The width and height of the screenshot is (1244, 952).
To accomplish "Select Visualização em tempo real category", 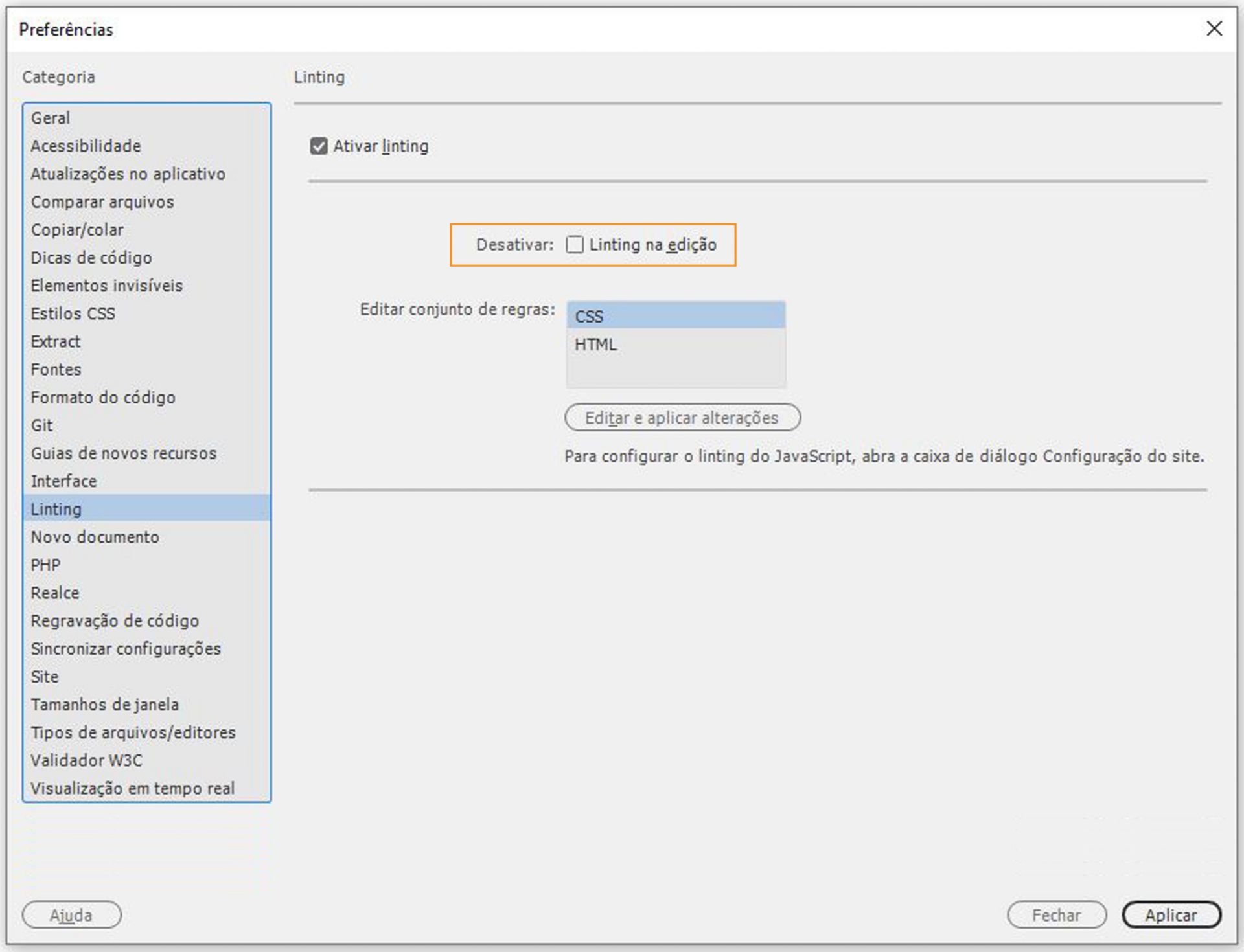I will [x=132, y=788].
